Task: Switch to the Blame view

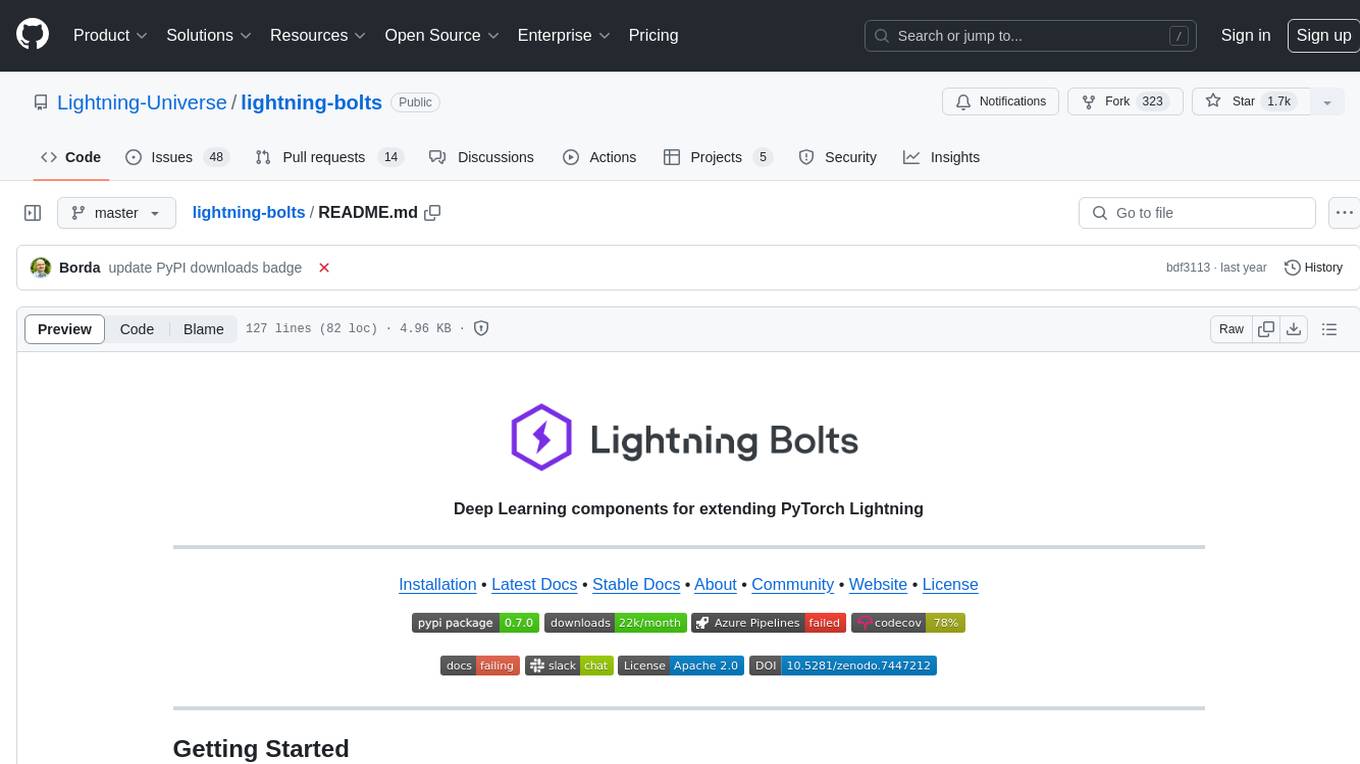Action: (203, 329)
